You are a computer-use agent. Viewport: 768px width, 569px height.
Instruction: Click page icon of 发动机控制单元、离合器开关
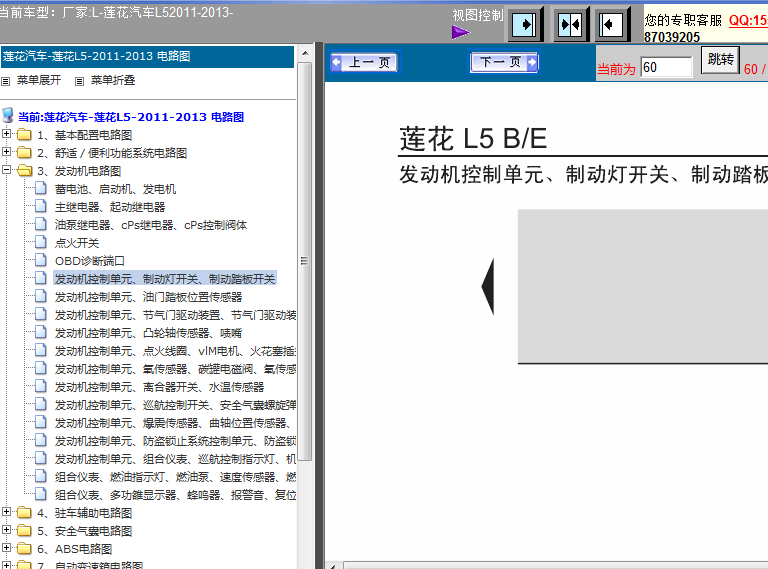tap(41, 386)
